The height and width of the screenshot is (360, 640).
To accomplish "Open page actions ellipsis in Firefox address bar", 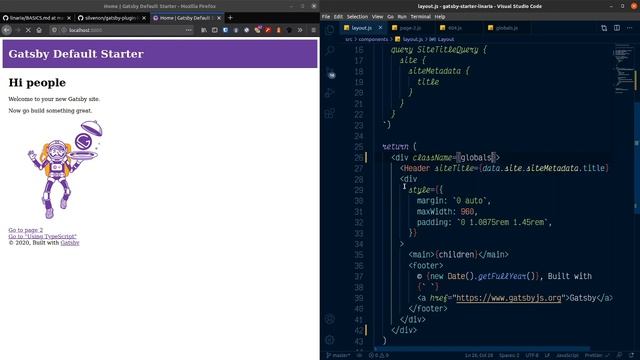I will 188,30.
